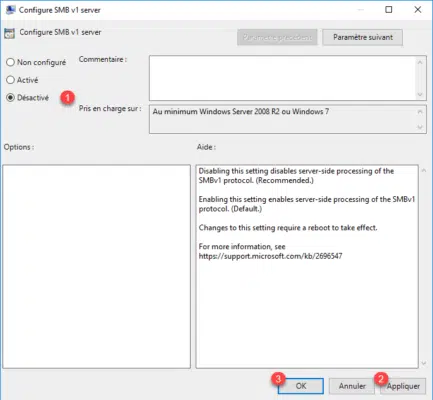This screenshot has width=433, height=400.
Task: Minimize the Configure SMB v1 server dialog
Action: click(x=360, y=10)
